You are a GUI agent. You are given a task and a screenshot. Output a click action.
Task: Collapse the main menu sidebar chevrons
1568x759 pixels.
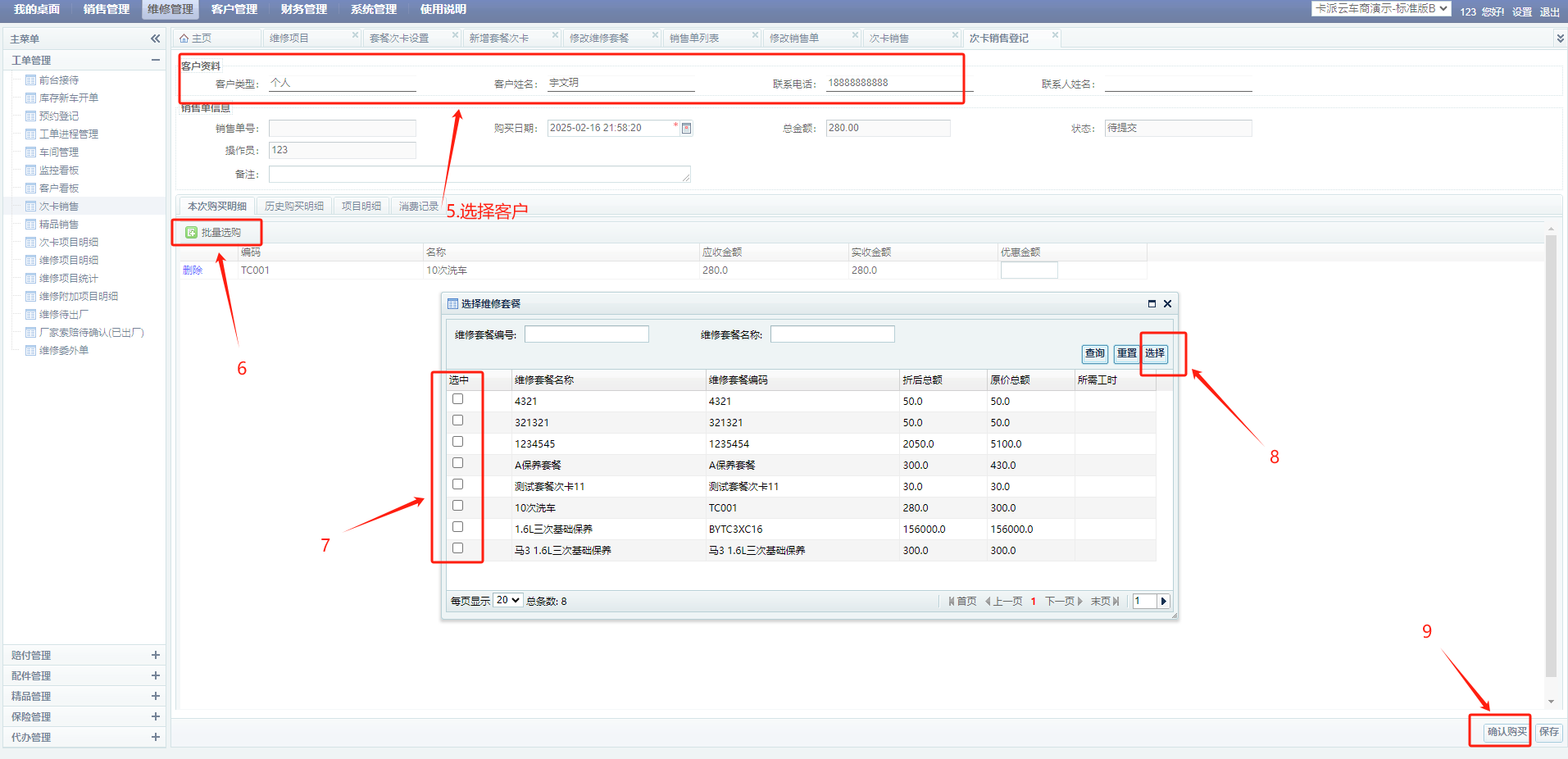point(155,39)
